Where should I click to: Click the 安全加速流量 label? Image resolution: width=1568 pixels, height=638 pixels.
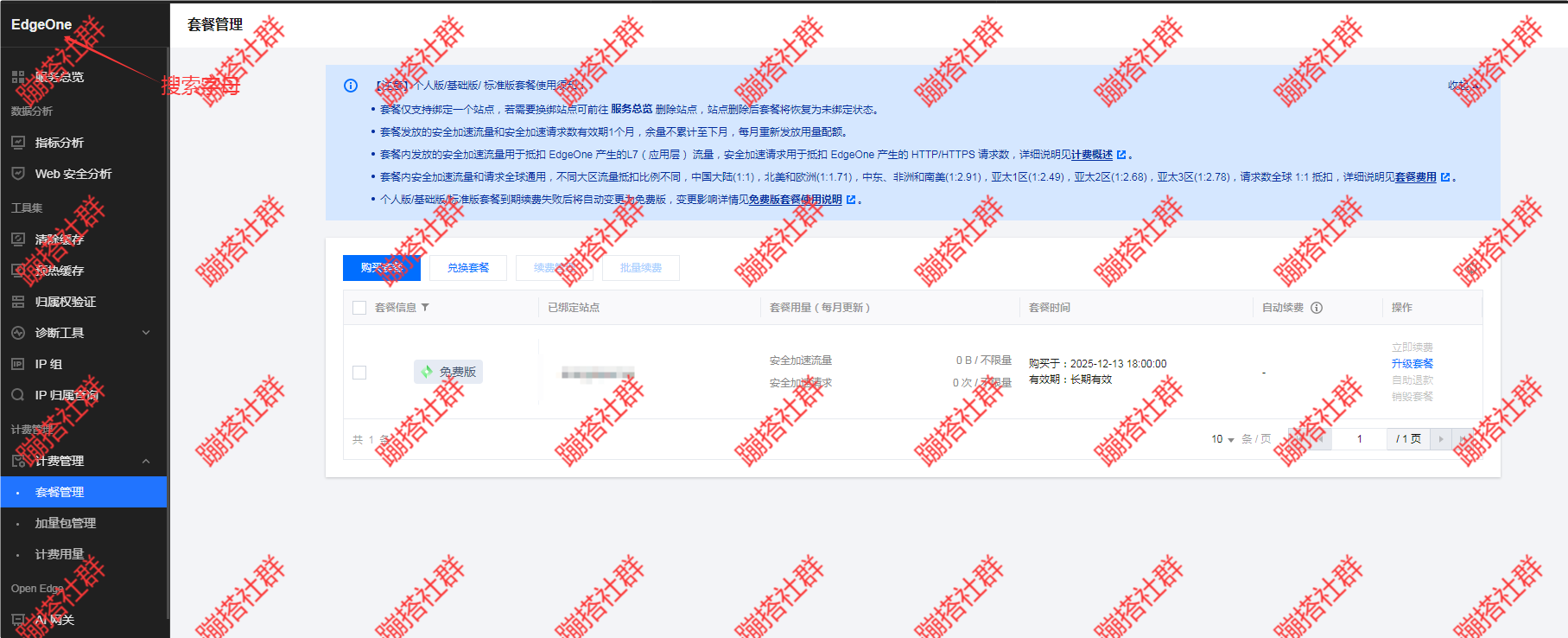[x=801, y=360]
